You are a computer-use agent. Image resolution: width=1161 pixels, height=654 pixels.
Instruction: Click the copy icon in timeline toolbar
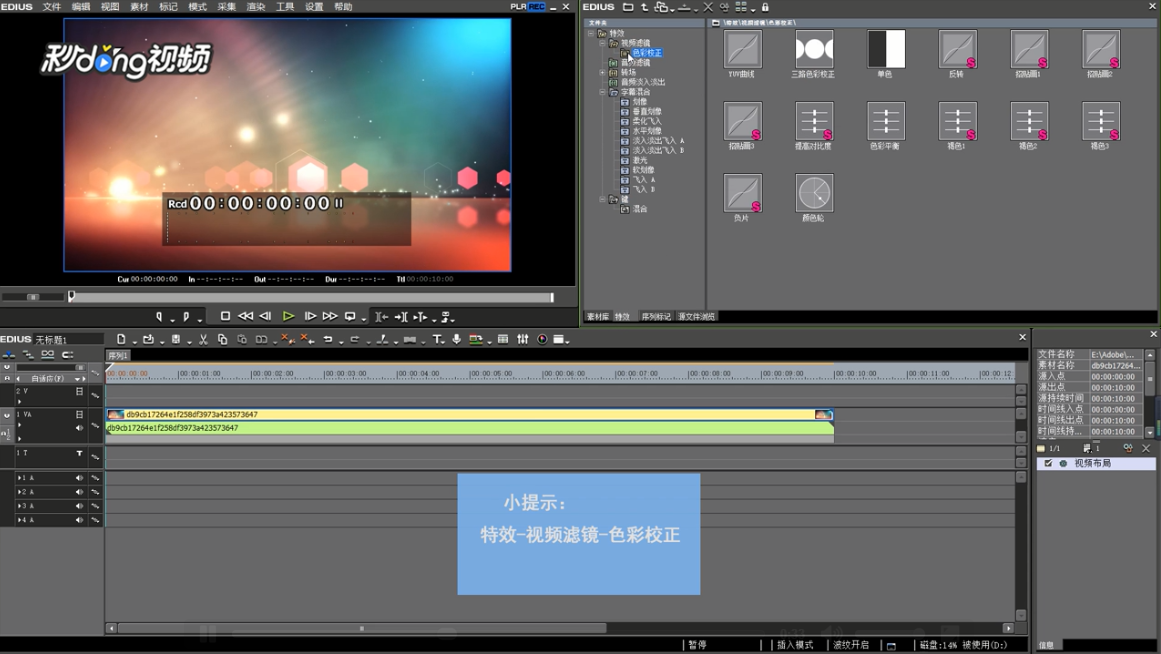(x=222, y=339)
